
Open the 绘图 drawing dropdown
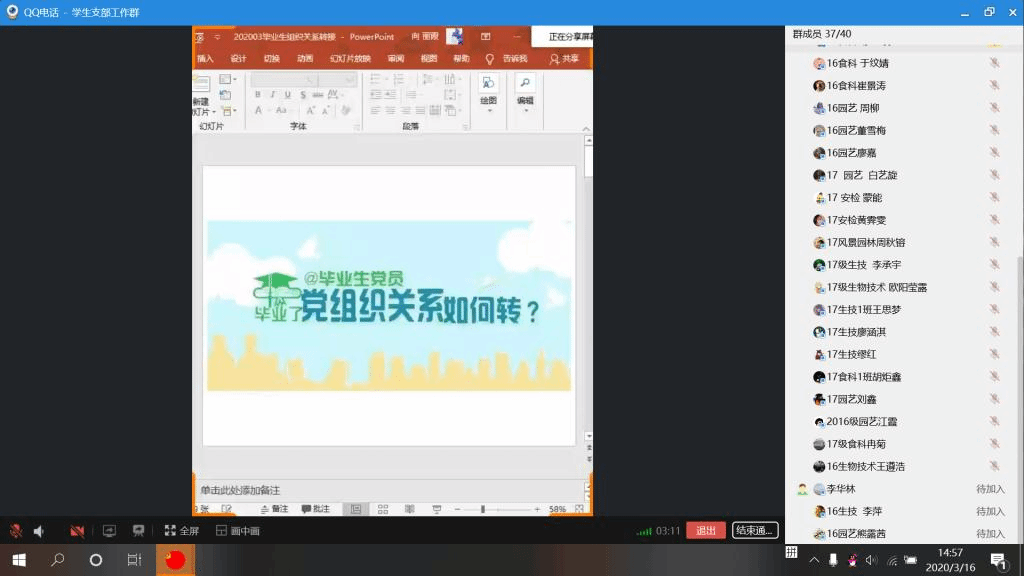coord(488,90)
